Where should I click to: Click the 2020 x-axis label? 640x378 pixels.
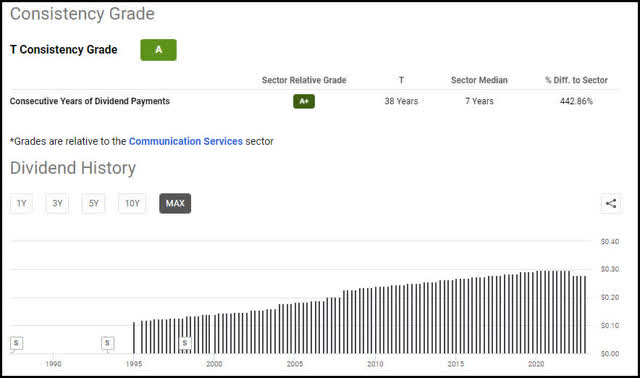536,364
